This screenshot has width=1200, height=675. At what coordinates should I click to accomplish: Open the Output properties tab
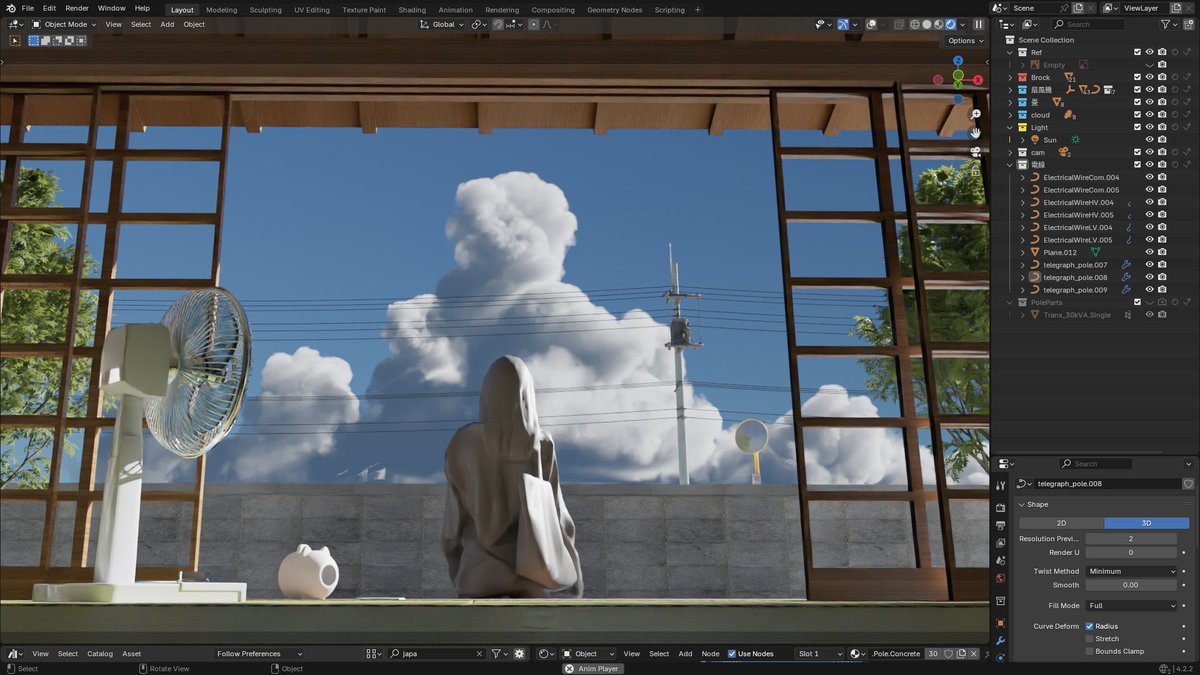click(1000, 525)
